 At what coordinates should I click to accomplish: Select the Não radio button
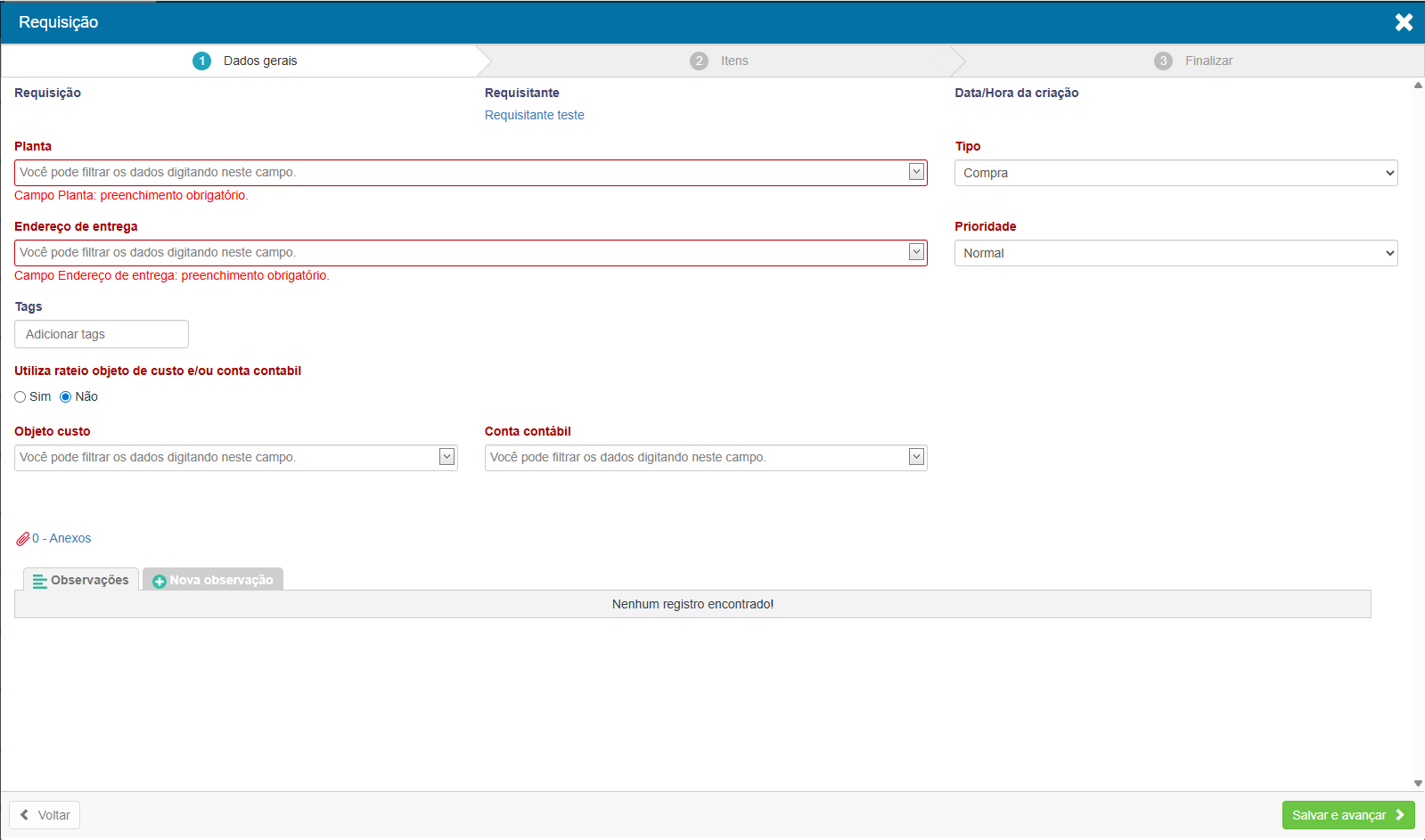65,397
